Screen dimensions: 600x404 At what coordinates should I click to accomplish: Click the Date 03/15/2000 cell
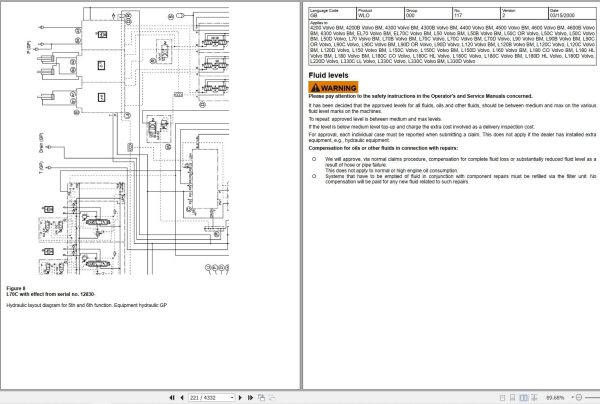(x=572, y=13)
